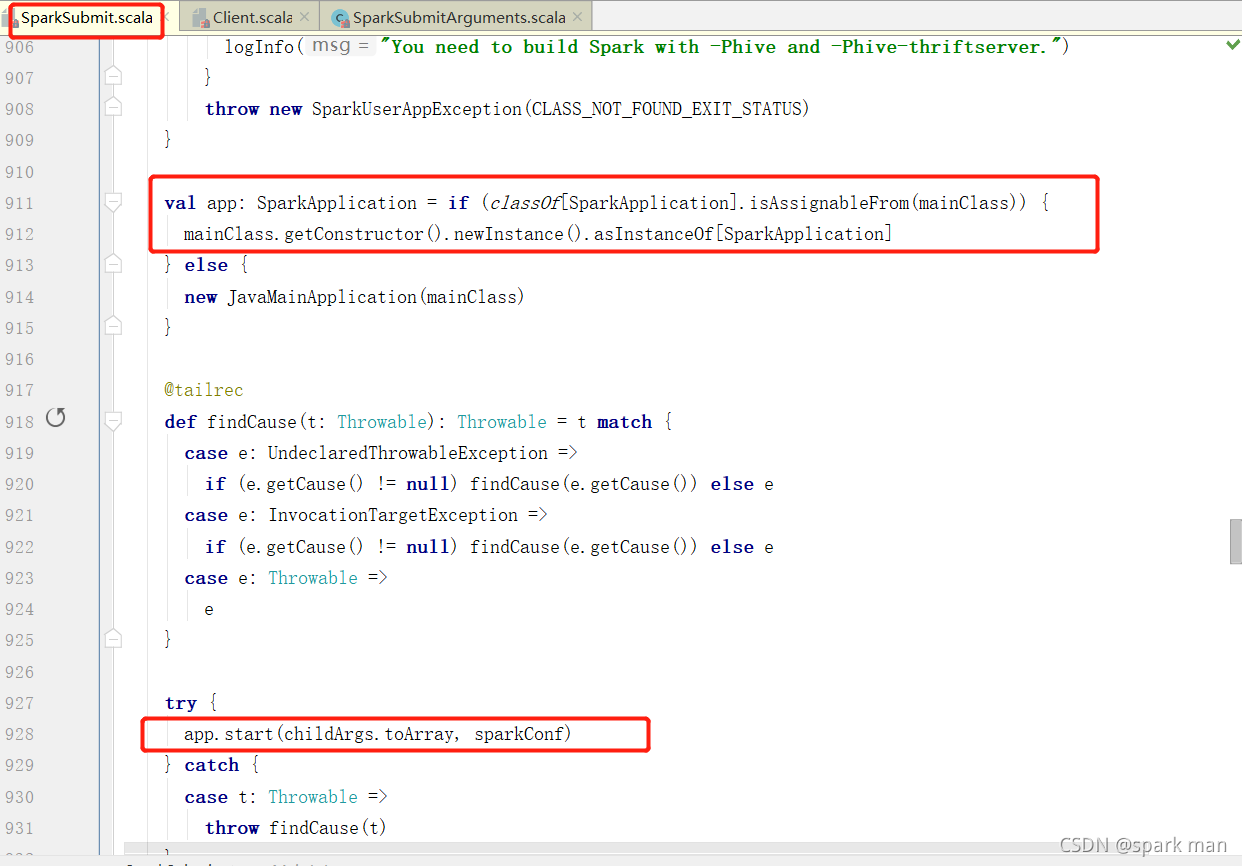
Task: Click the green inspection checkmark indicator
Action: point(1233,45)
